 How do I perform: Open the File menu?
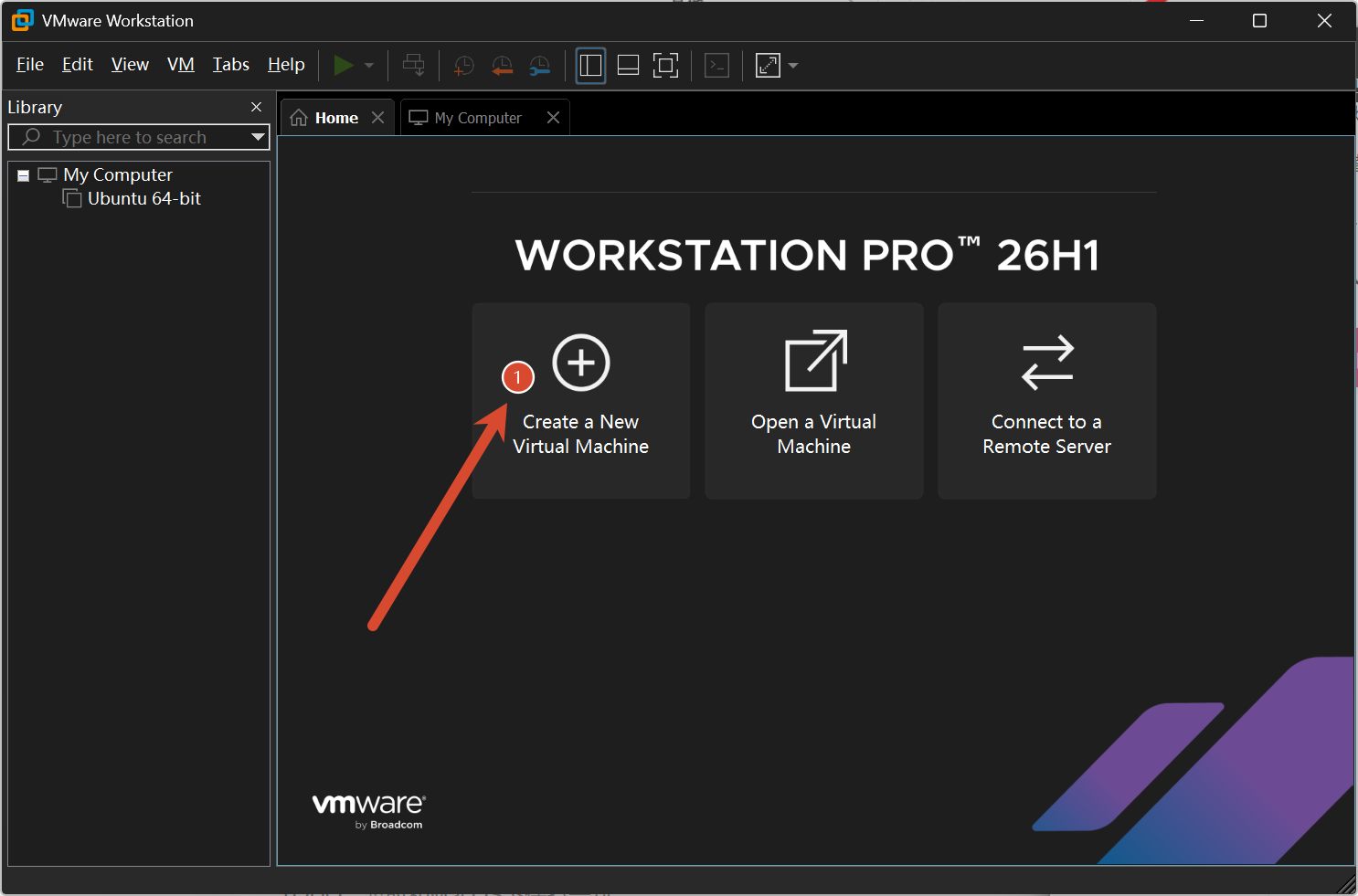pos(30,65)
